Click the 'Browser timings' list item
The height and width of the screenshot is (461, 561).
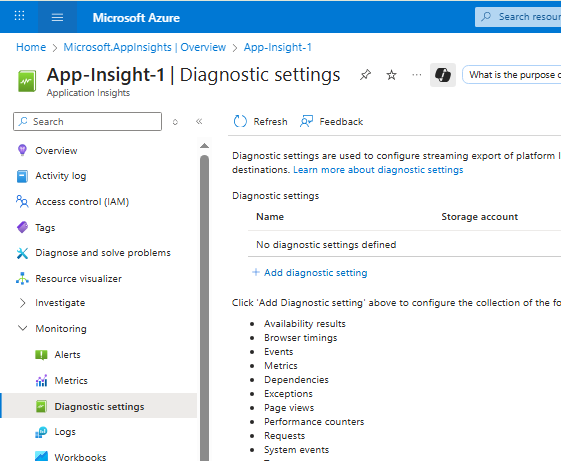coord(301,338)
